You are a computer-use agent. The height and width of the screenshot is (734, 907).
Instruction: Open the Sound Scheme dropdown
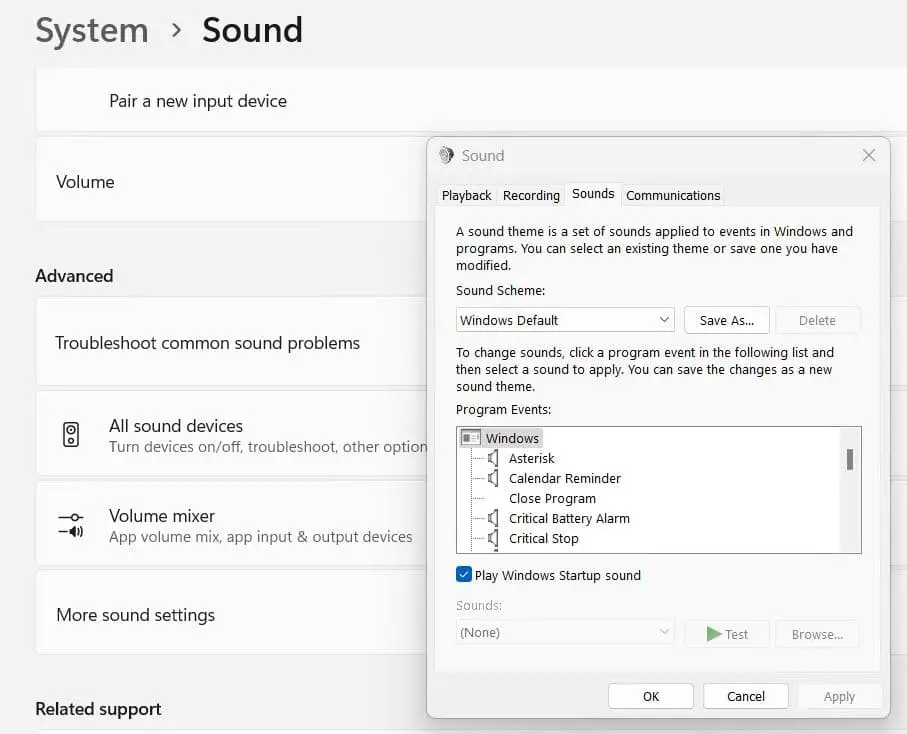point(565,320)
